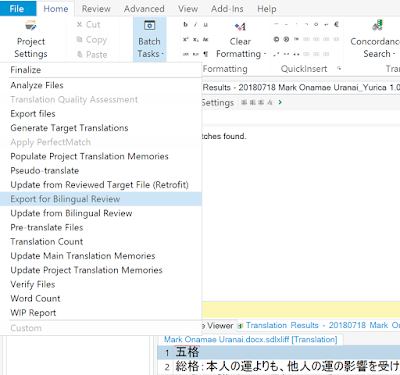Open the Help ribbon tab

[267, 9]
